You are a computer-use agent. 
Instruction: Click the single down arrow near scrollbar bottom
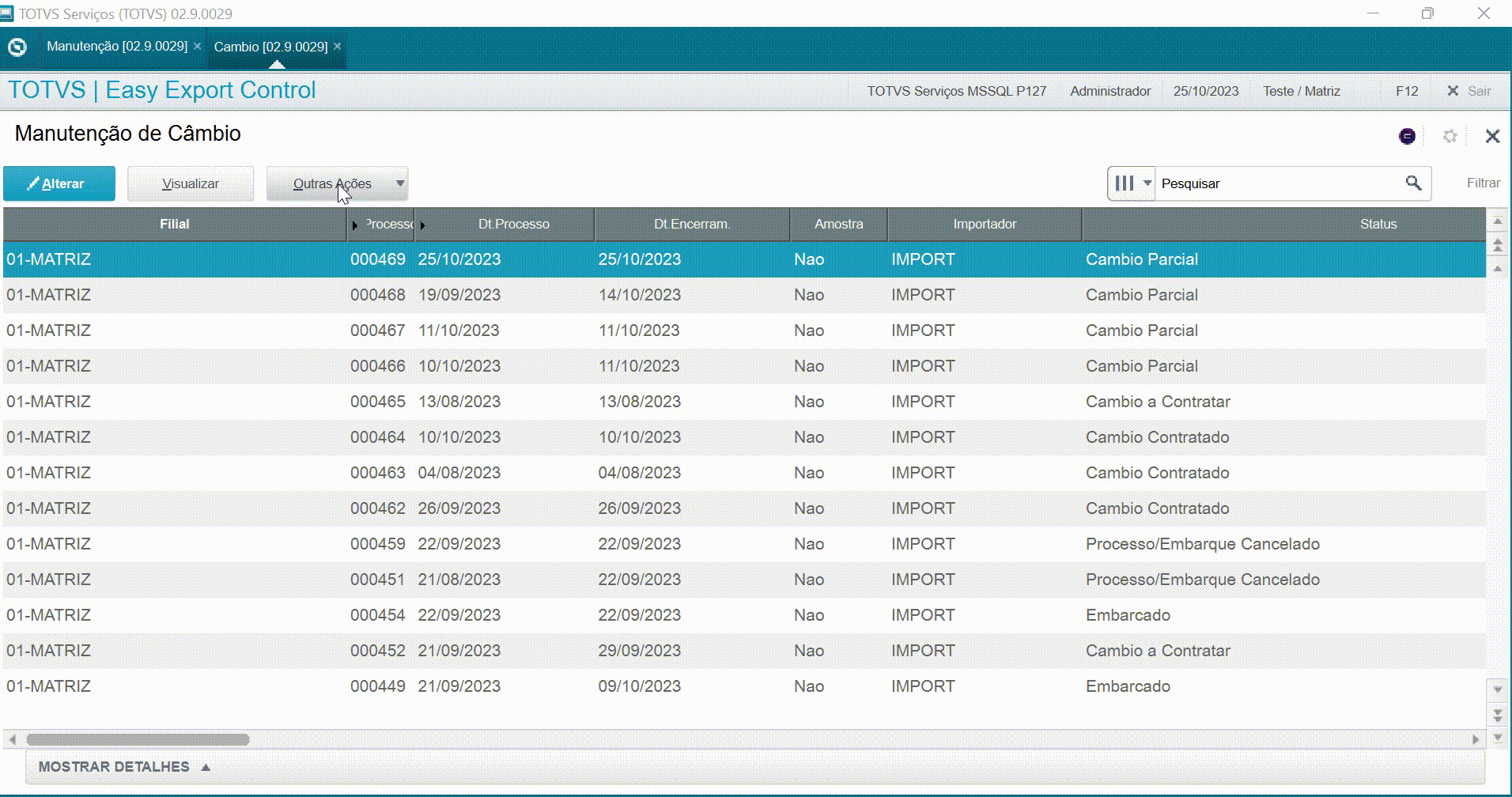tap(1497, 689)
